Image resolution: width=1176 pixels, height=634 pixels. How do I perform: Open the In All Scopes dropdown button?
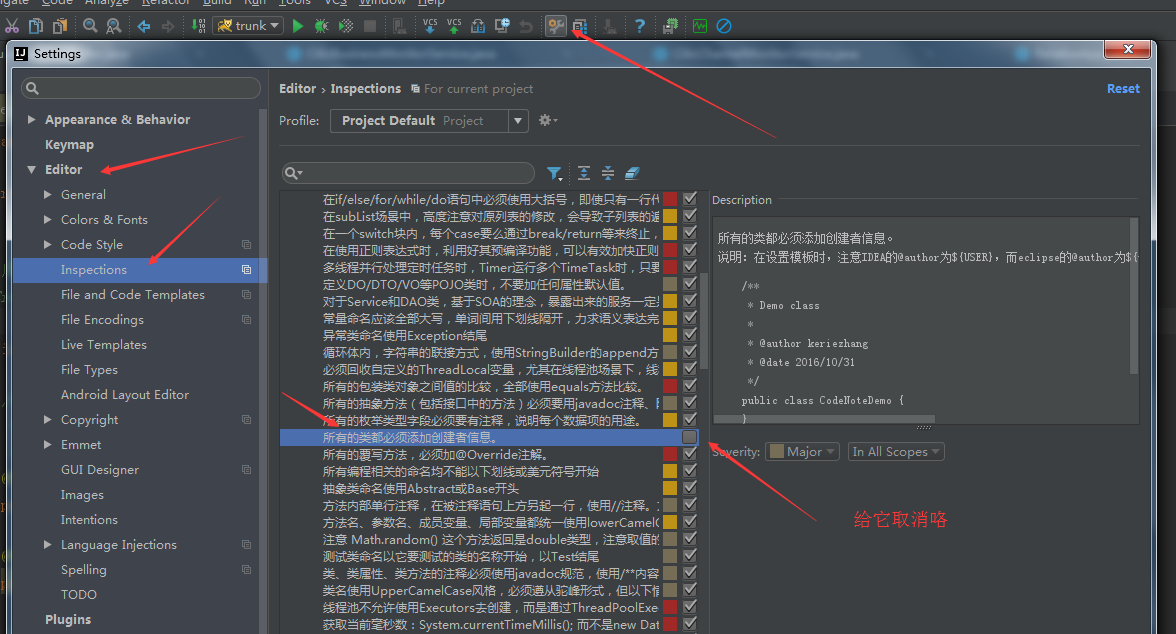(x=896, y=452)
